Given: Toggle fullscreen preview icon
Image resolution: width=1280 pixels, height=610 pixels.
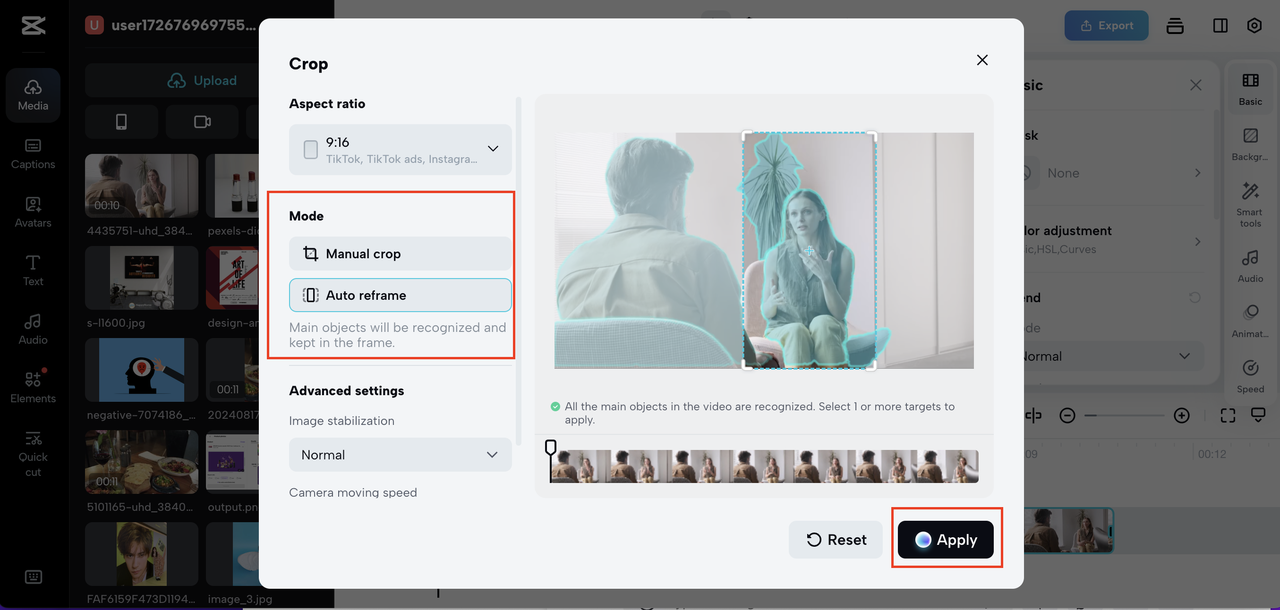Looking at the screenshot, I should pos(1228,415).
